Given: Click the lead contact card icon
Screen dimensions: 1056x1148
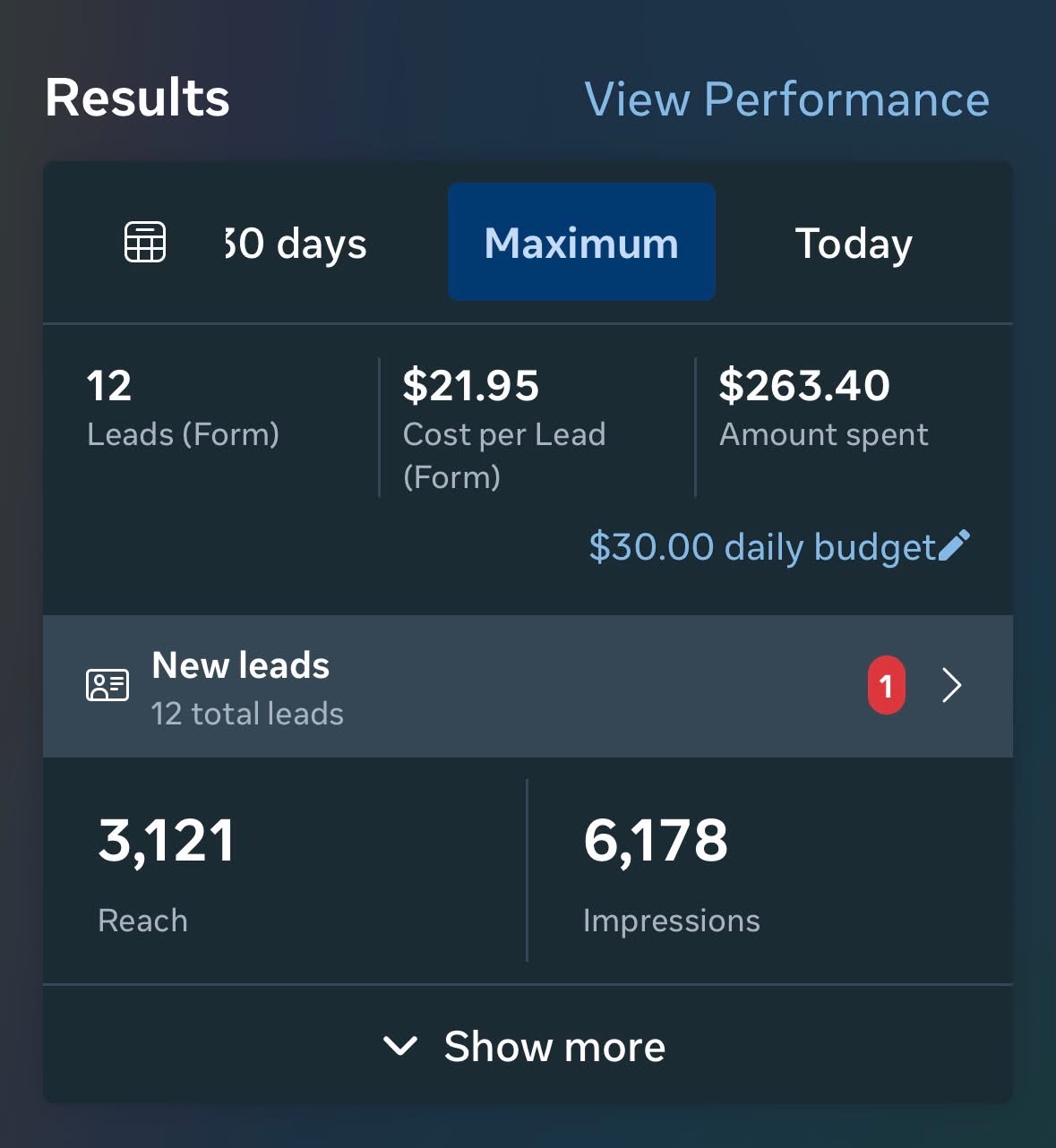Looking at the screenshot, I should point(107,686).
